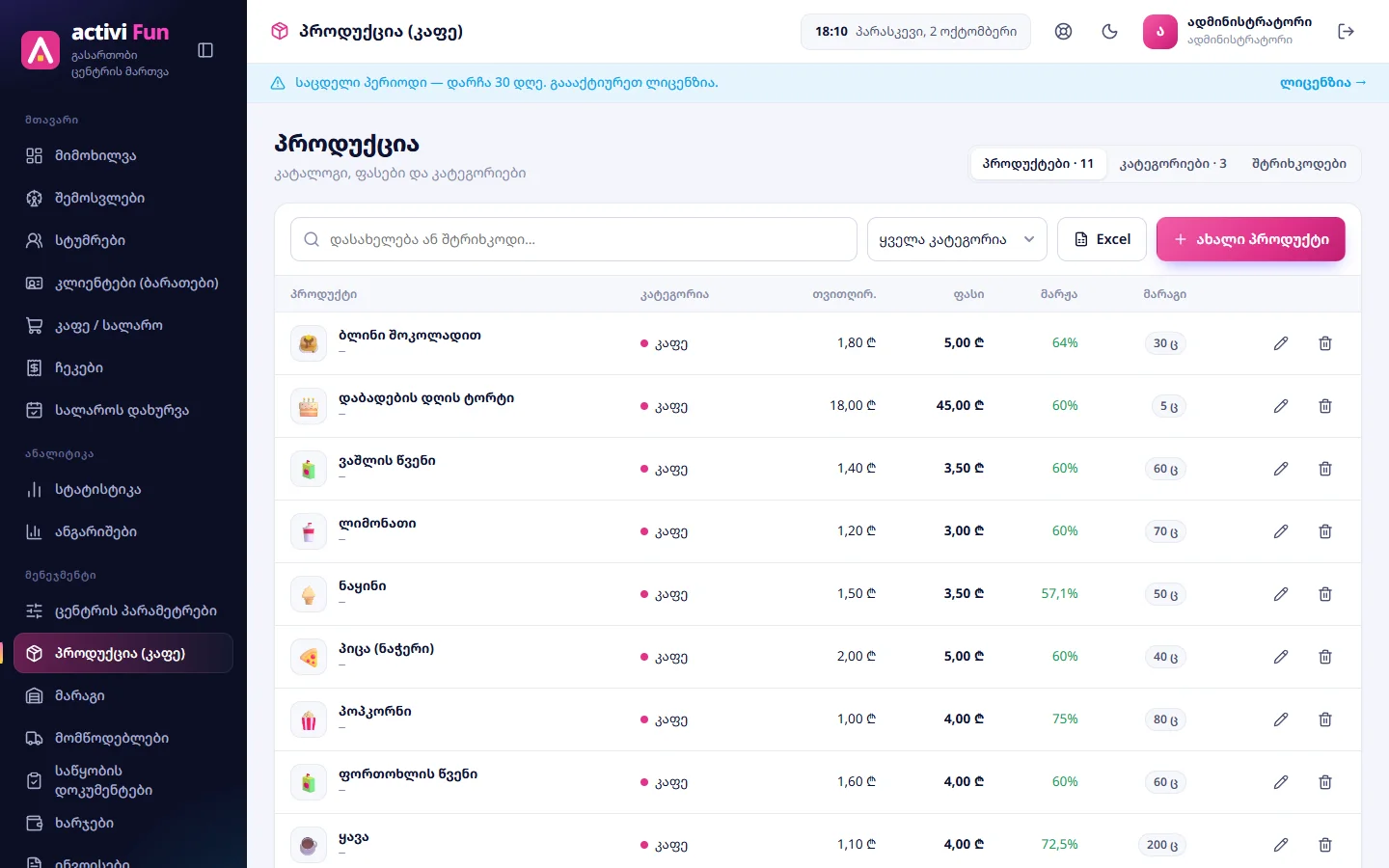Viewport: 1389px width, 868px height.
Task: Open the ყველა კატეგორია category dropdown
Action: click(957, 239)
